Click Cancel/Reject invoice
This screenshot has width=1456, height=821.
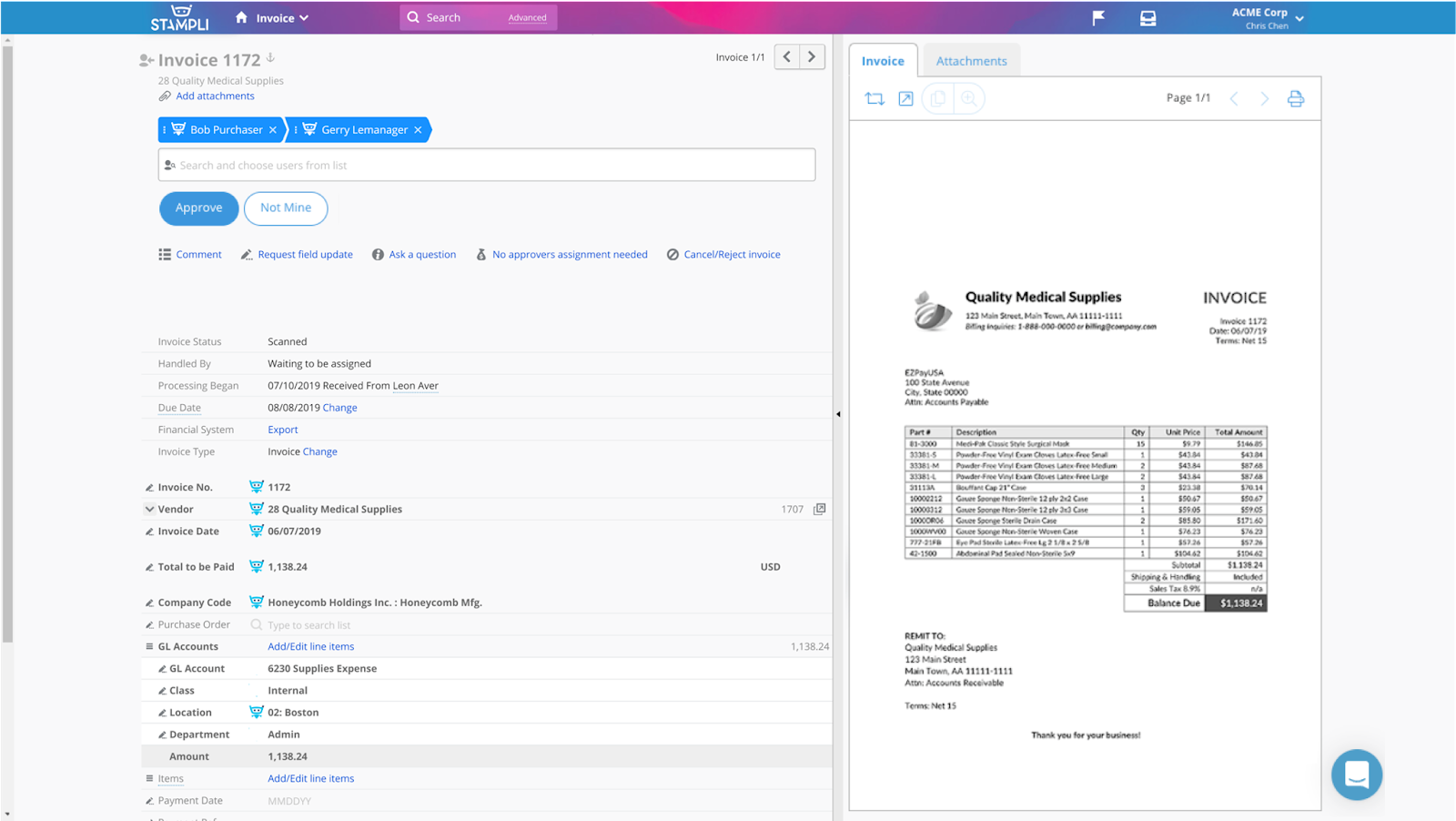[x=732, y=255]
